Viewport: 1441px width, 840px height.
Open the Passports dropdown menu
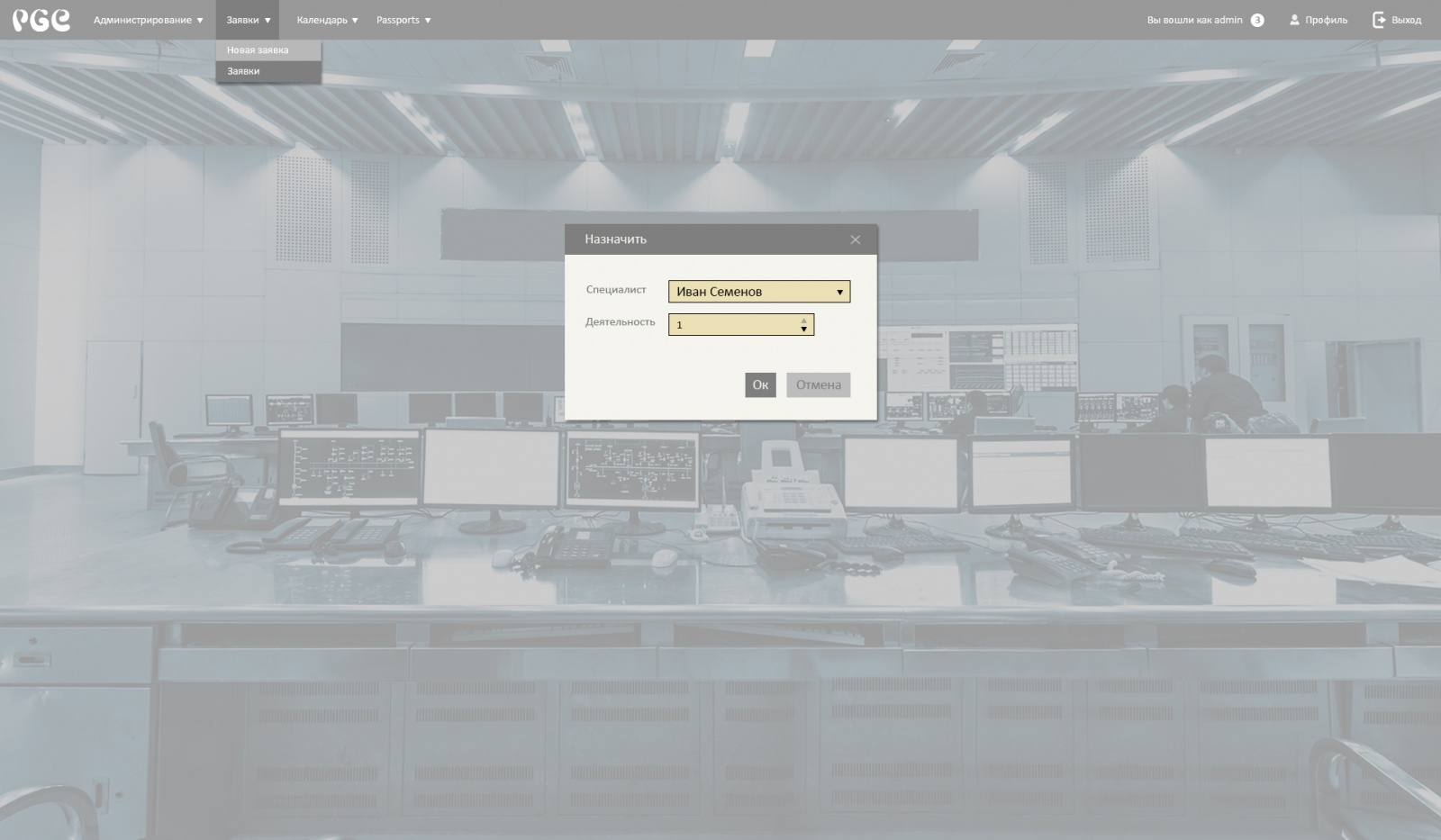[x=403, y=20]
